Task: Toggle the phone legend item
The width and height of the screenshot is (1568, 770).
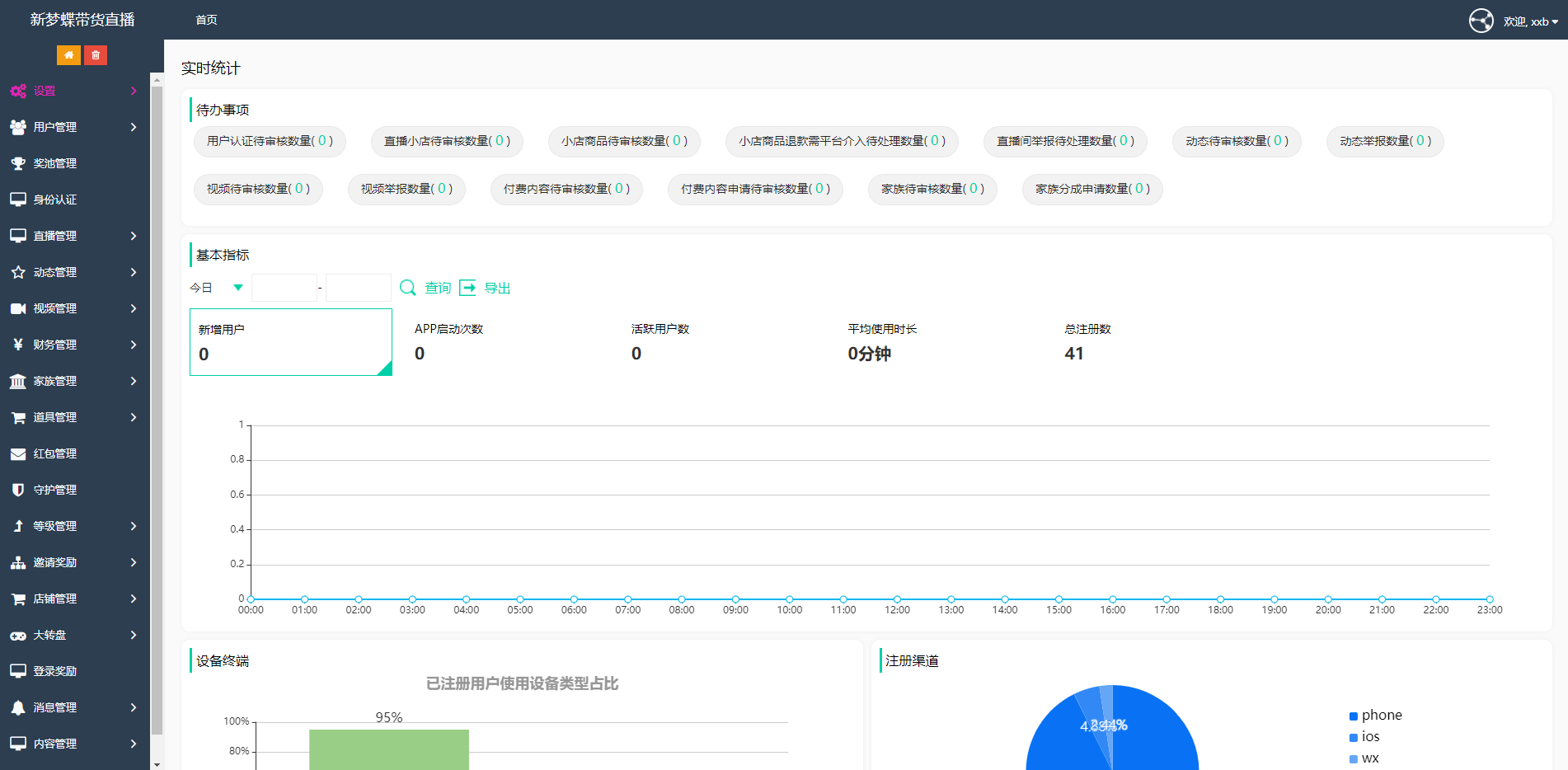Action: point(1375,716)
